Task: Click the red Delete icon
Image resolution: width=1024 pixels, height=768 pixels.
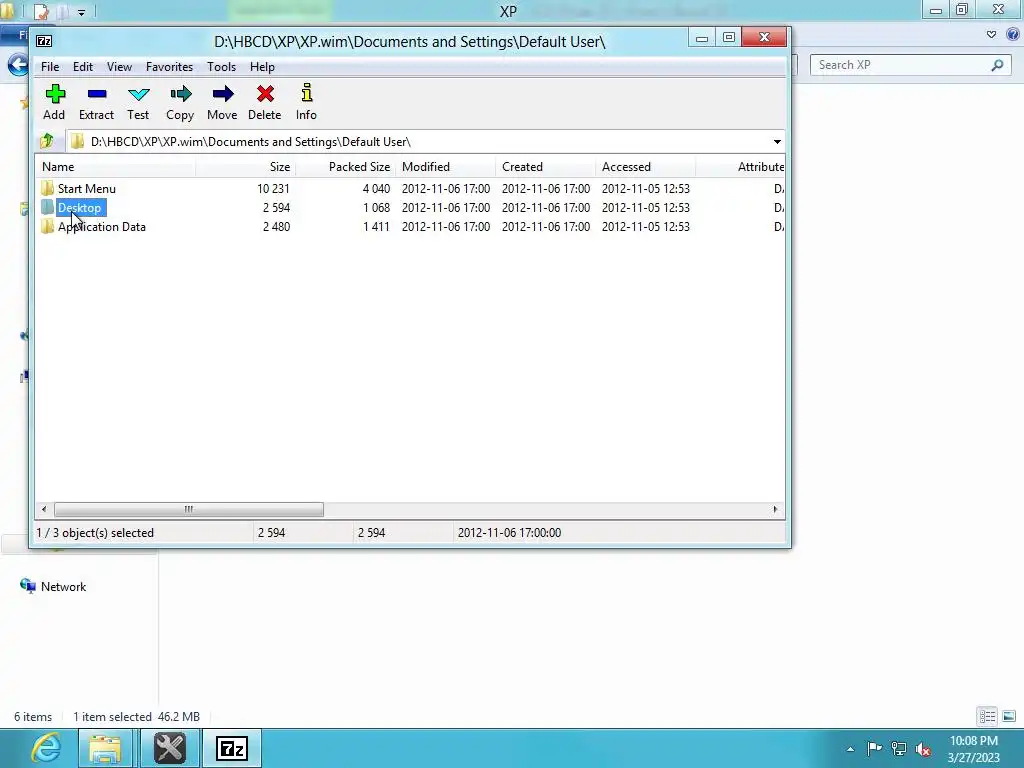Action: coord(265,94)
